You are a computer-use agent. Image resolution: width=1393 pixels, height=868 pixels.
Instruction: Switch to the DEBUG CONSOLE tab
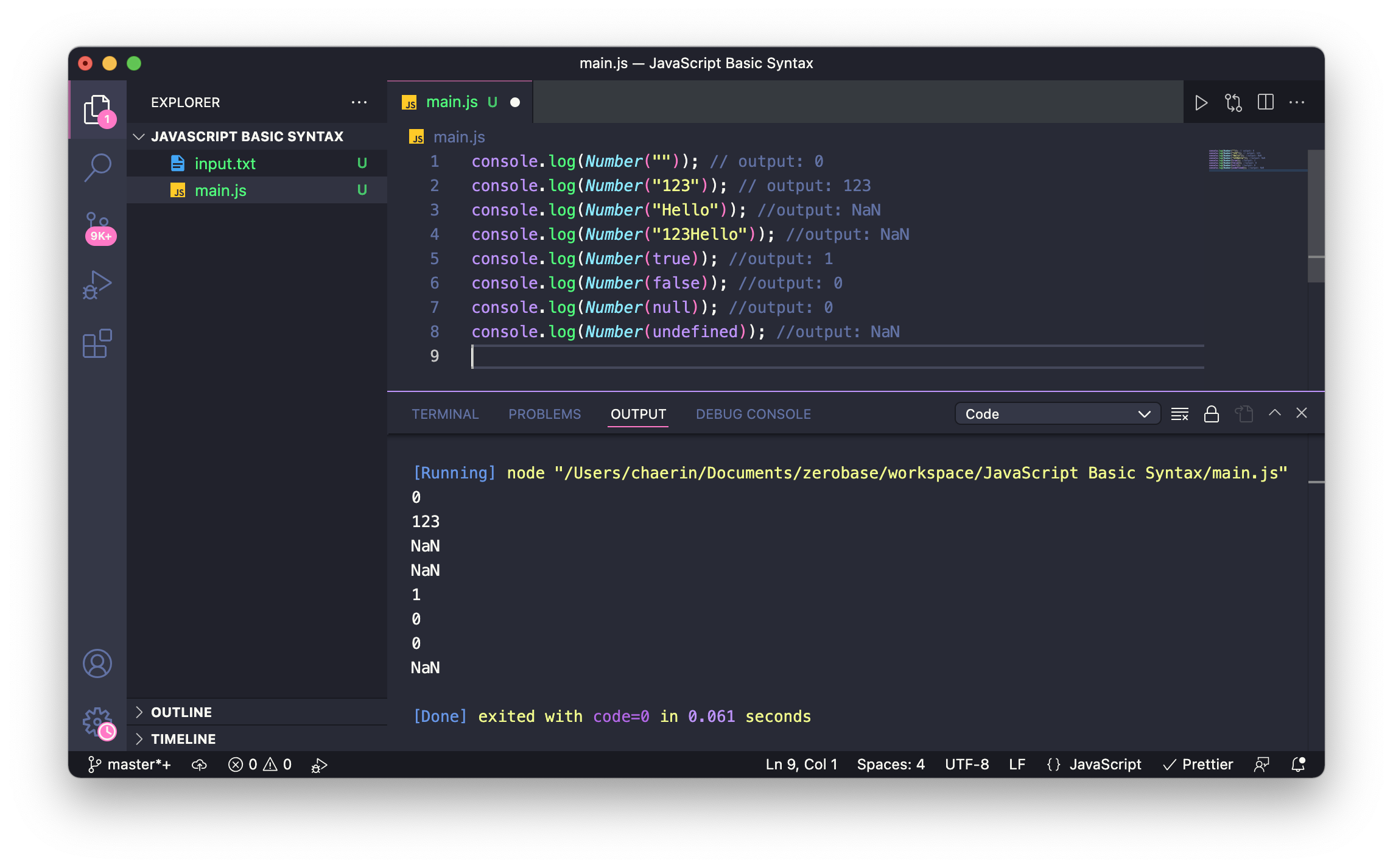click(x=753, y=414)
